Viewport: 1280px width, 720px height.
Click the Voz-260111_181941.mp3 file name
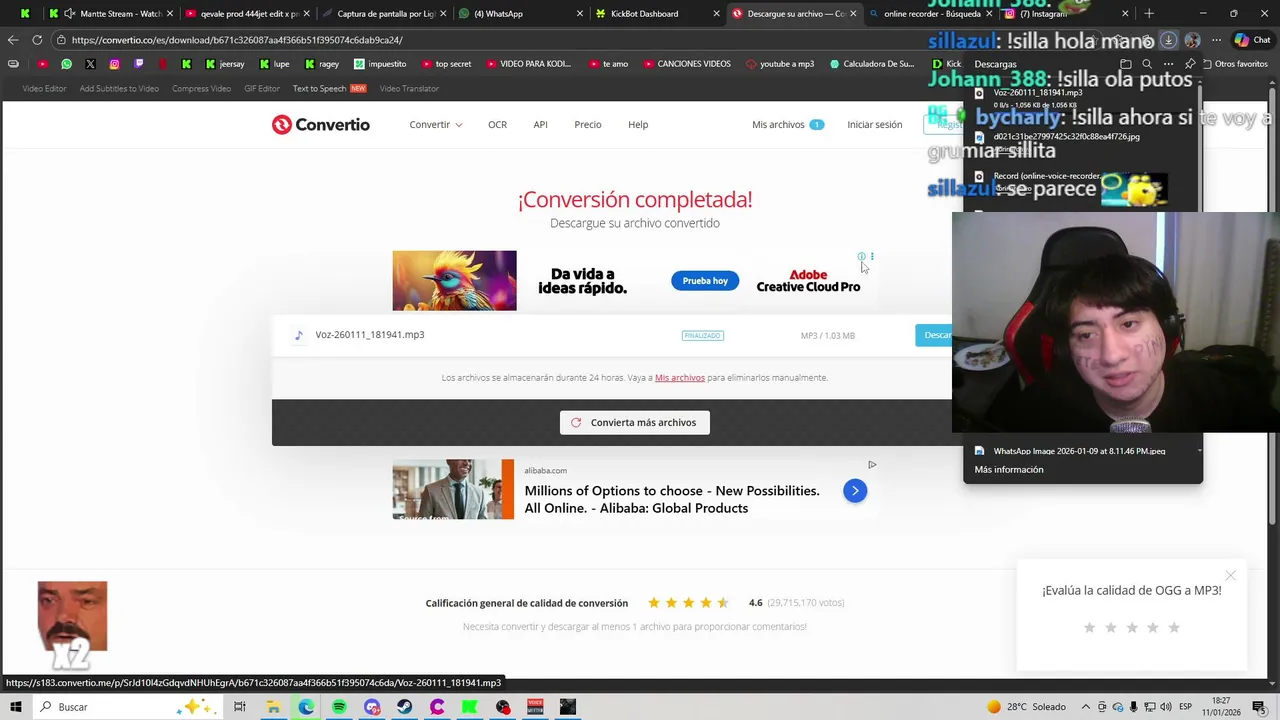coord(369,335)
